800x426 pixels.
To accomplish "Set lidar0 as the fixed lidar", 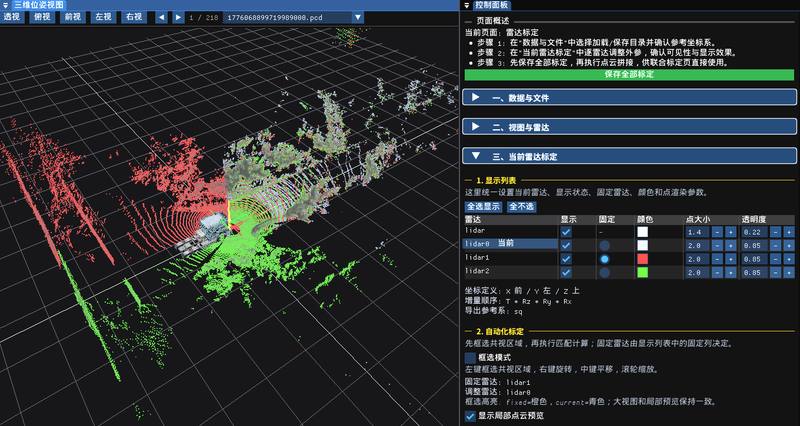I will click(x=605, y=245).
